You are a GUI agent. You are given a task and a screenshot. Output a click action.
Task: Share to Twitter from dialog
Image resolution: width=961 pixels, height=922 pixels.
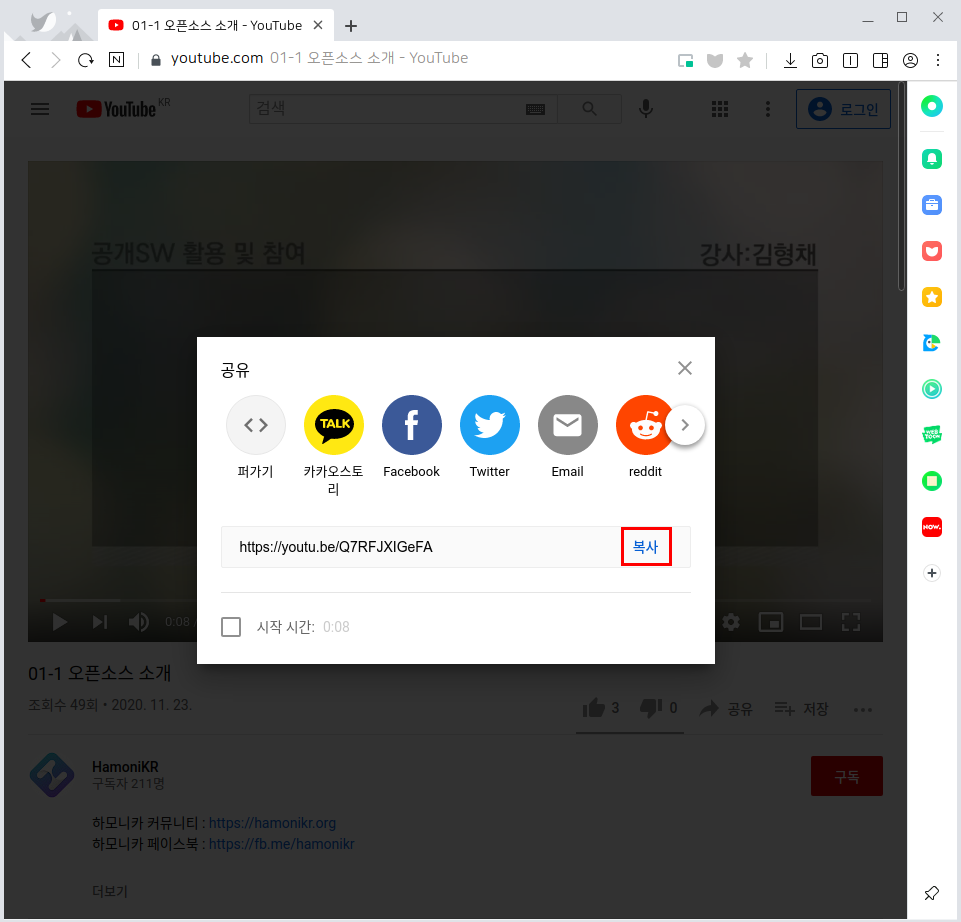click(x=489, y=425)
